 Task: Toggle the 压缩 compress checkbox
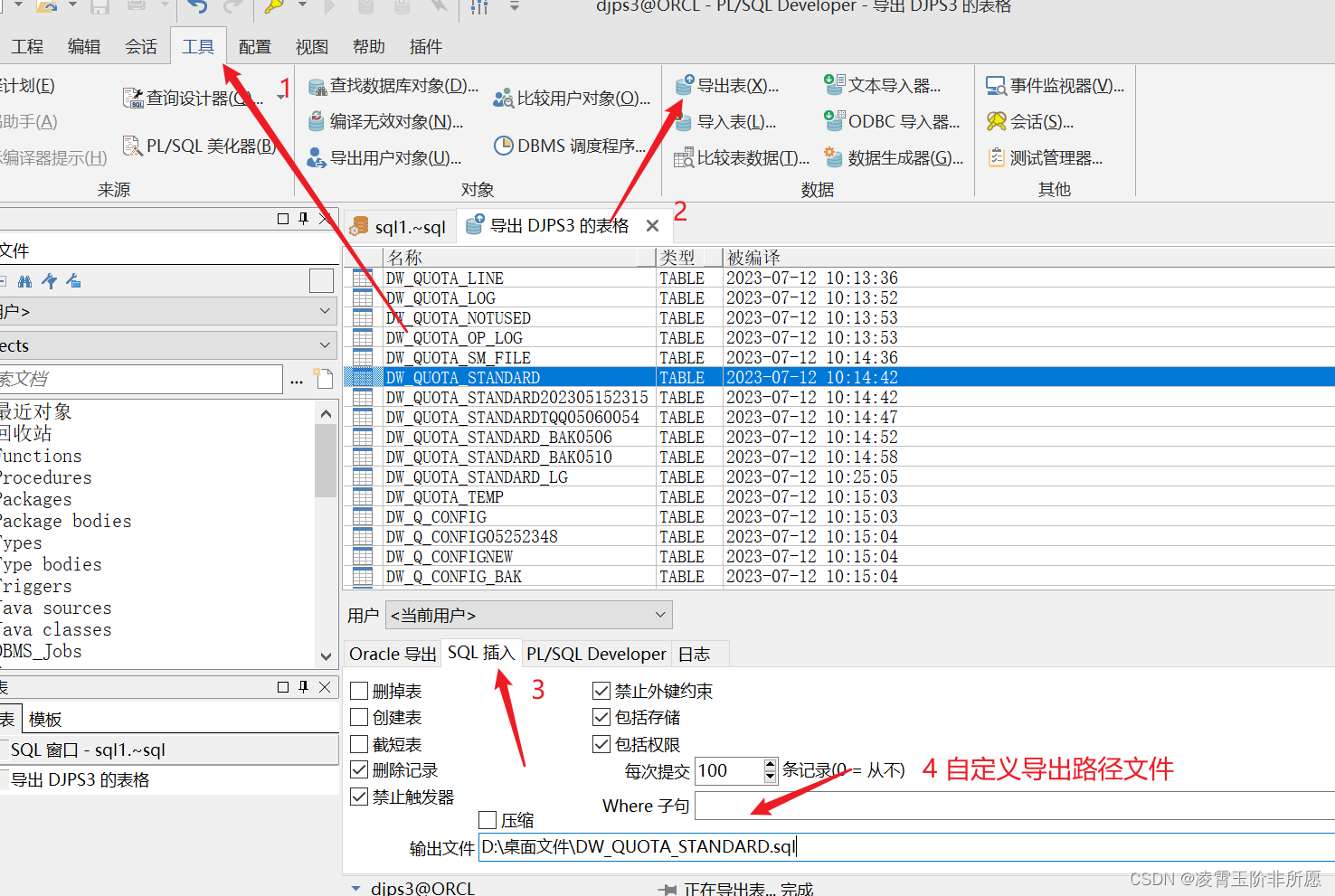(488, 820)
